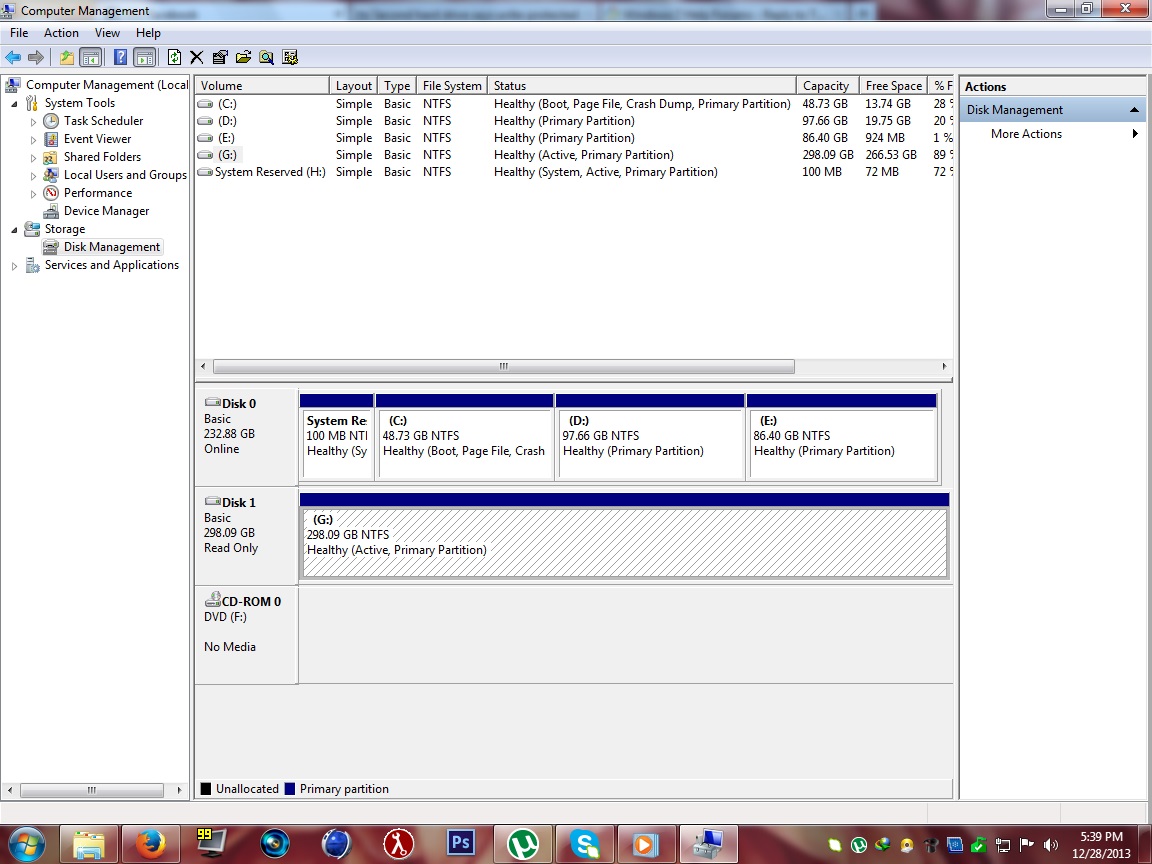
Task: Expand the More Actions submenu arrow
Action: click(1135, 134)
